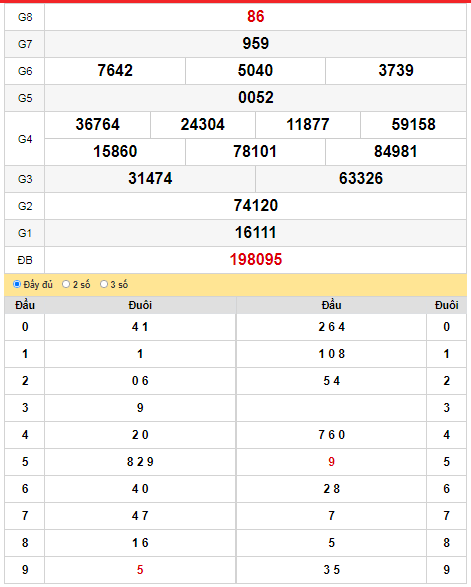The height and width of the screenshot is (587, 471).
Task: Select the "2 số" radio option
Action: click(x=66, y=284)
